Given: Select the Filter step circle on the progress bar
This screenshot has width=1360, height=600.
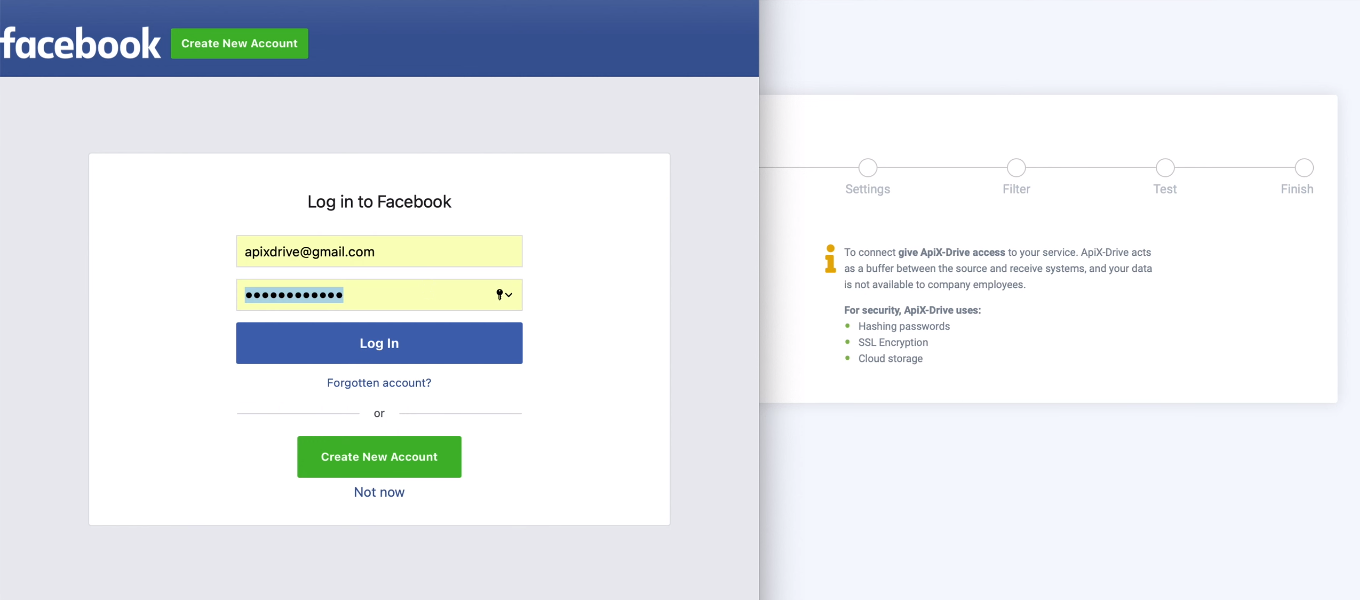Looking at the screenshot, I should (1016, 168).
